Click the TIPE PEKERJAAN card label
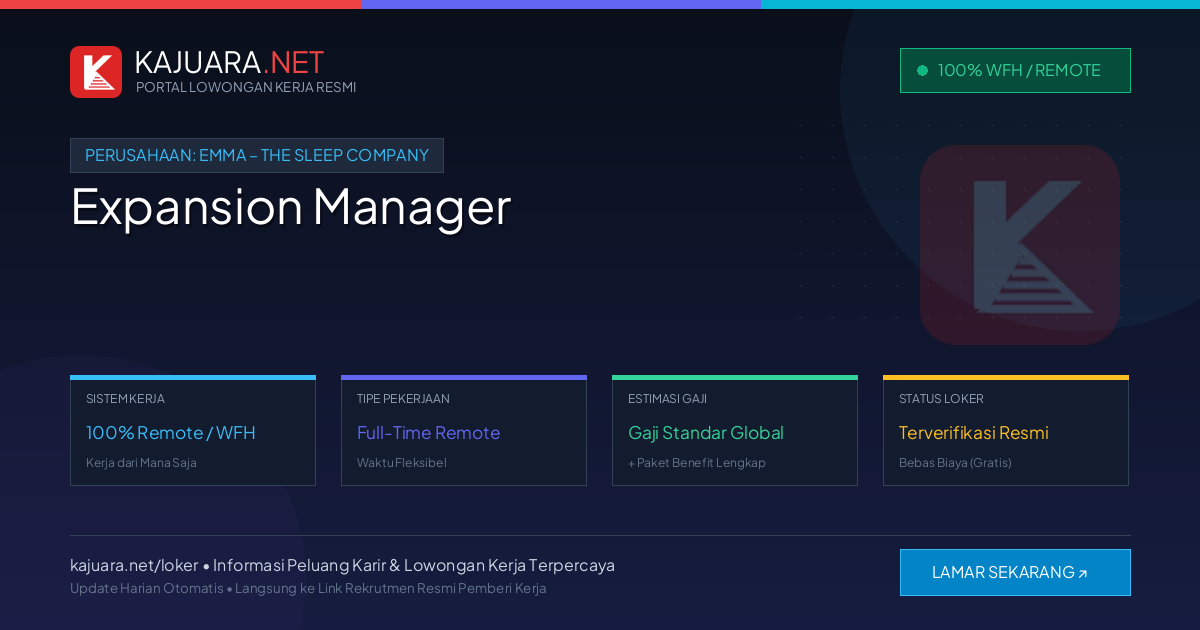 403,399
